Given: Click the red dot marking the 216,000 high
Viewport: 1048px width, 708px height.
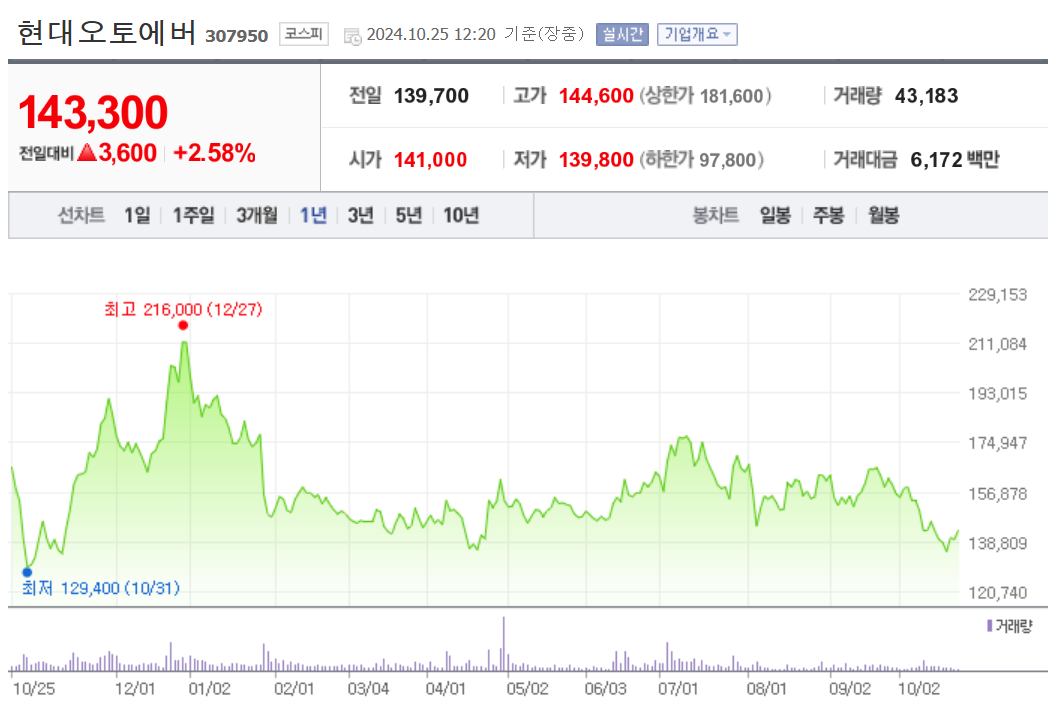Looking at the screenshot, I should coord(183,325).
